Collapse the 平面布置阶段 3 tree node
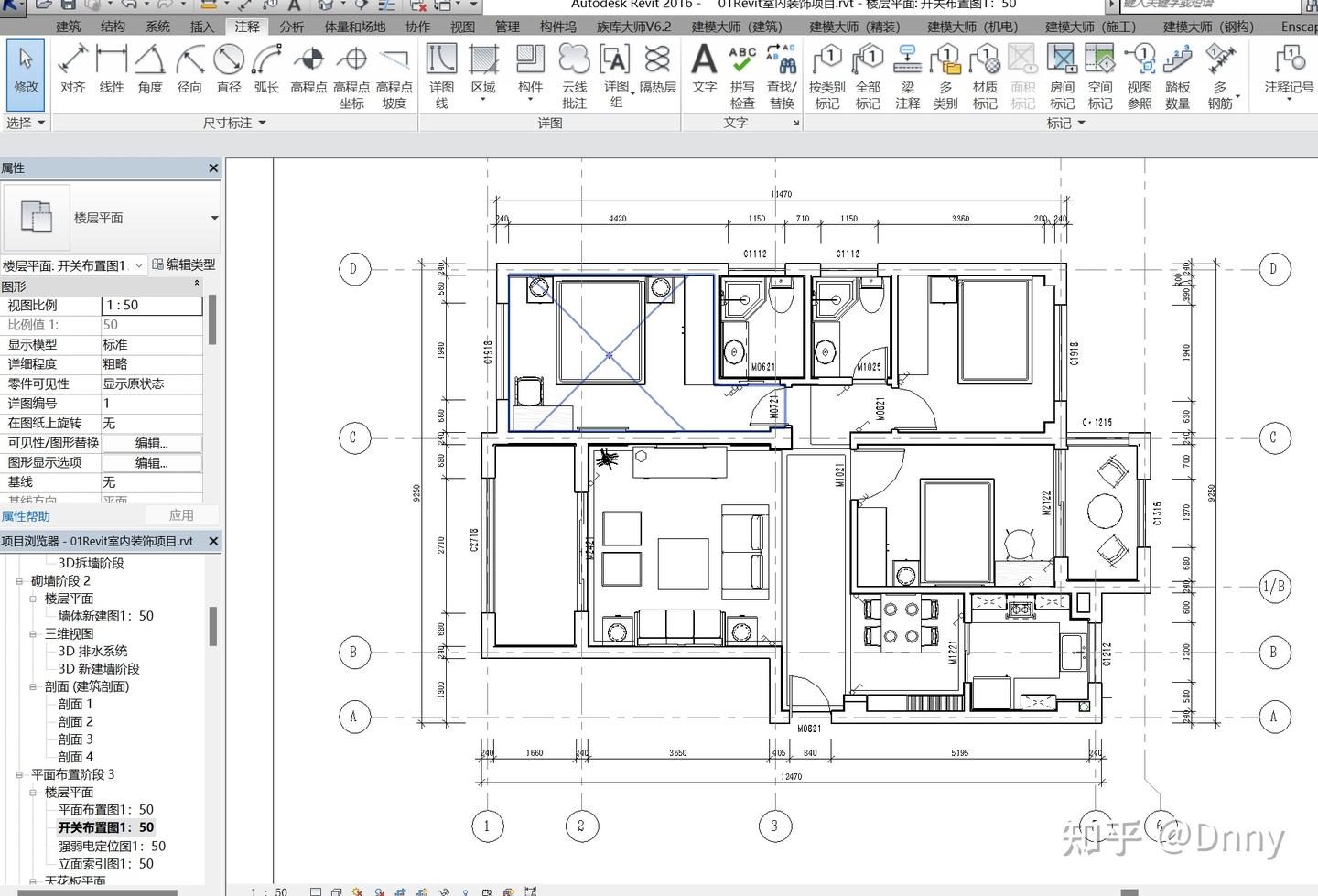The image size is (1318, 896). coord(19,774)
